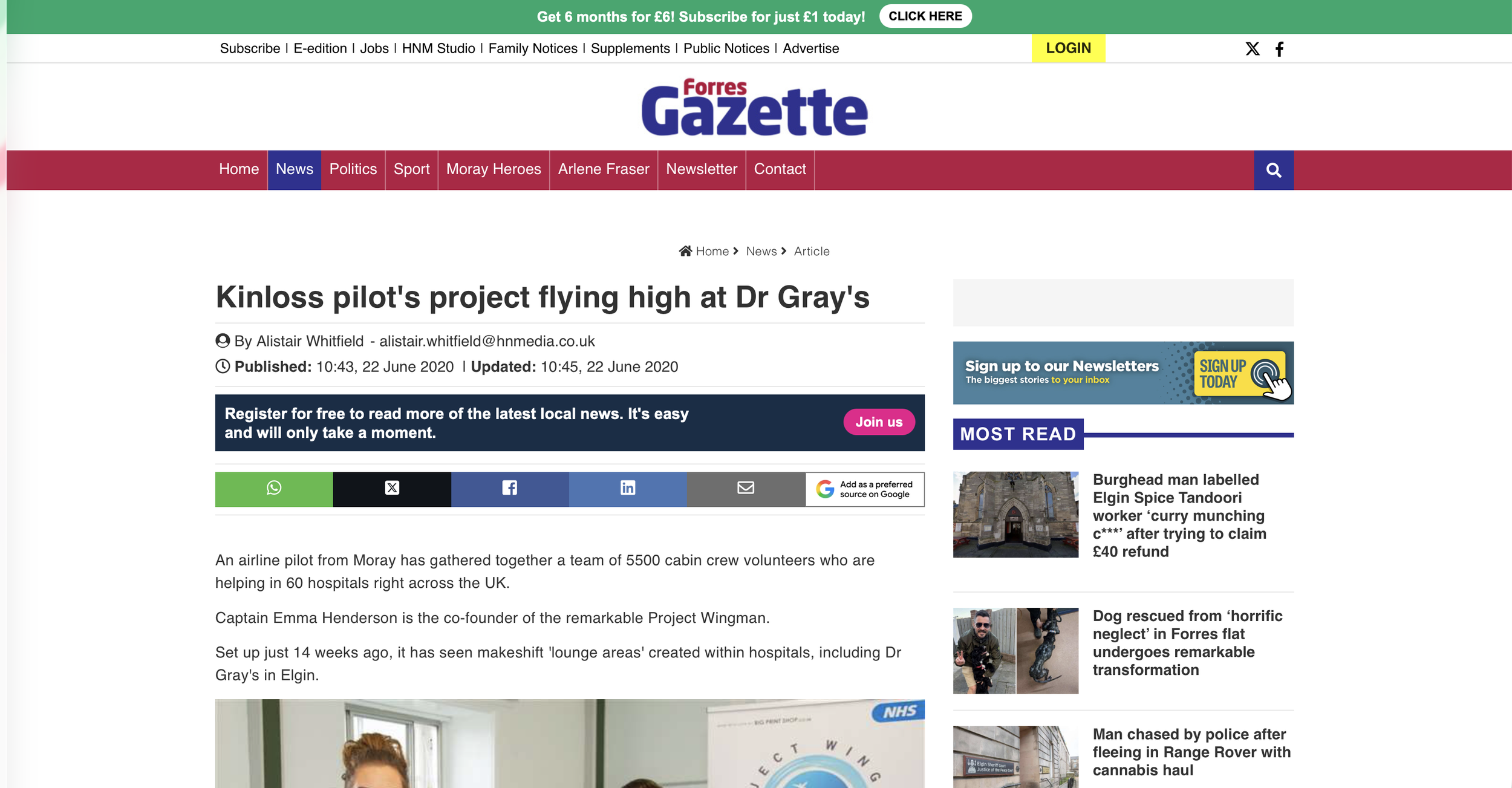Share article on LinkedIn
This screenshot has height=788, width=1512.
point(628,489)
